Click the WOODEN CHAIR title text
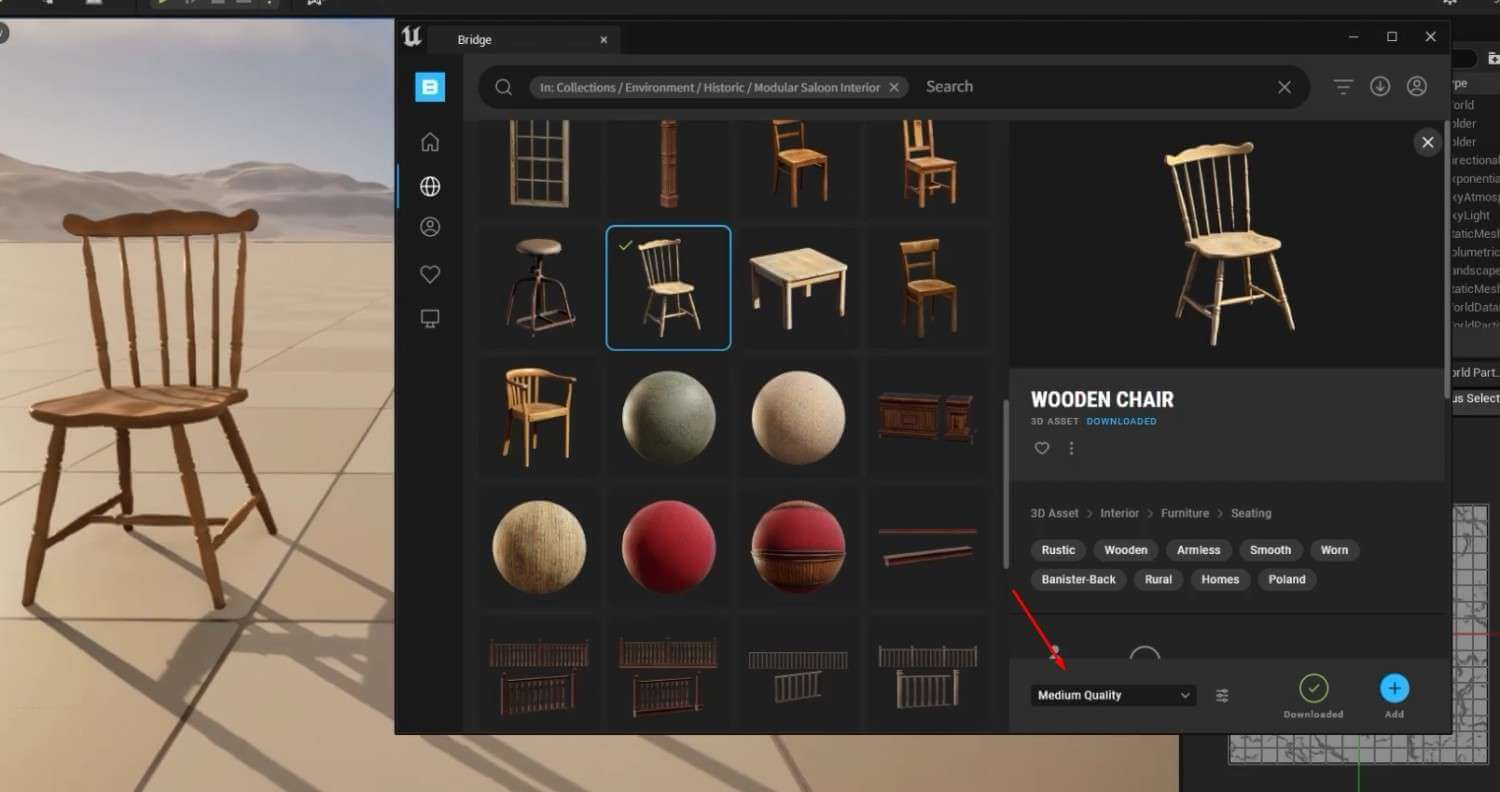 coord(1102,399)
